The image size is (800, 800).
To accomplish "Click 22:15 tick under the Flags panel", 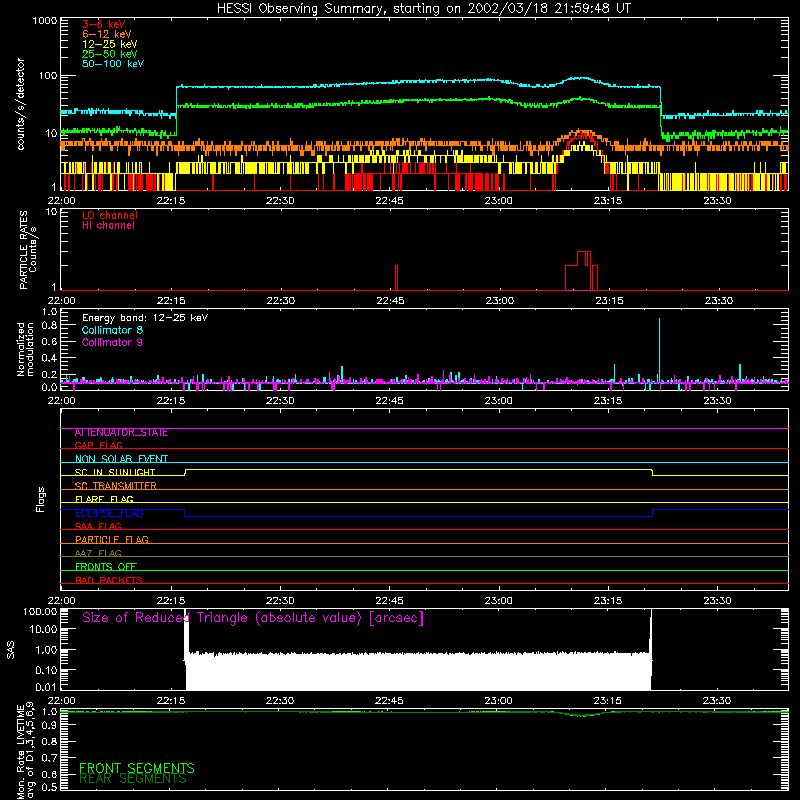I will [170, 601].
